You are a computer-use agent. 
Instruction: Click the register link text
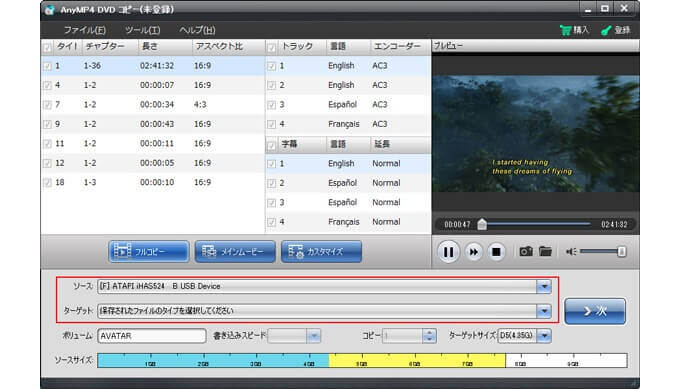(x=622, y=30)
